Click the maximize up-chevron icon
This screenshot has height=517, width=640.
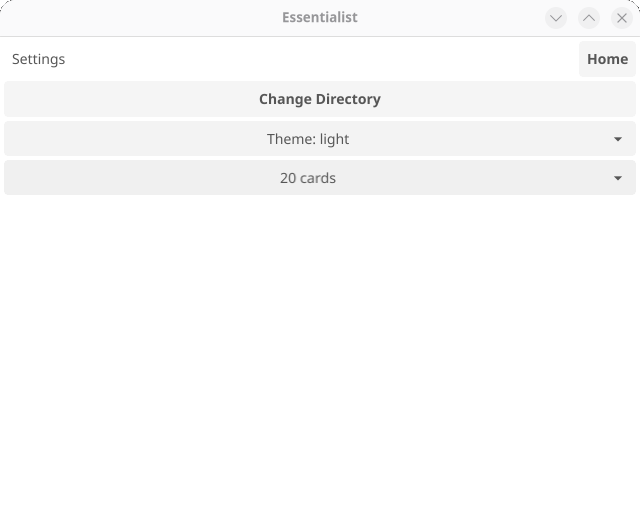pyautogui.click(x=589, y=18)
